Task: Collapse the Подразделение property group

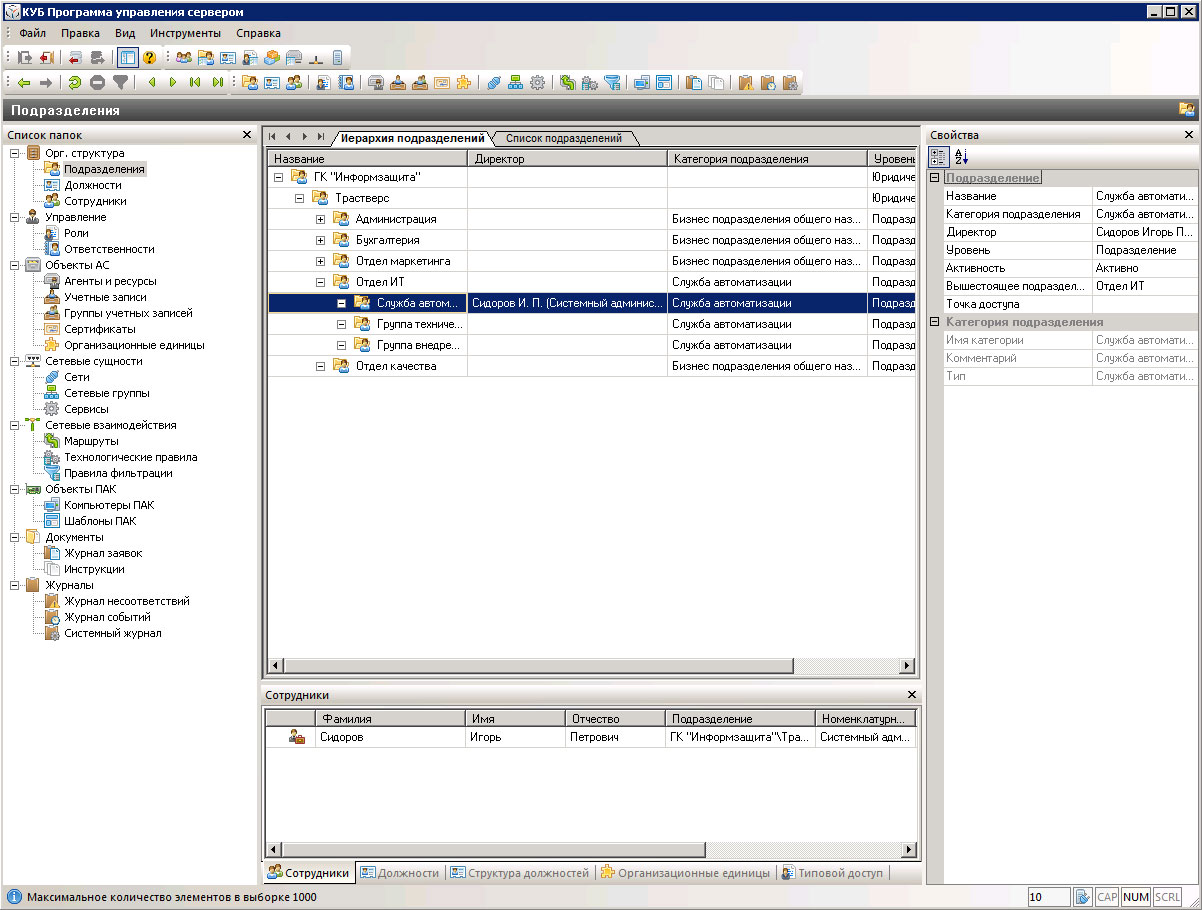Action: coord(934,178)
